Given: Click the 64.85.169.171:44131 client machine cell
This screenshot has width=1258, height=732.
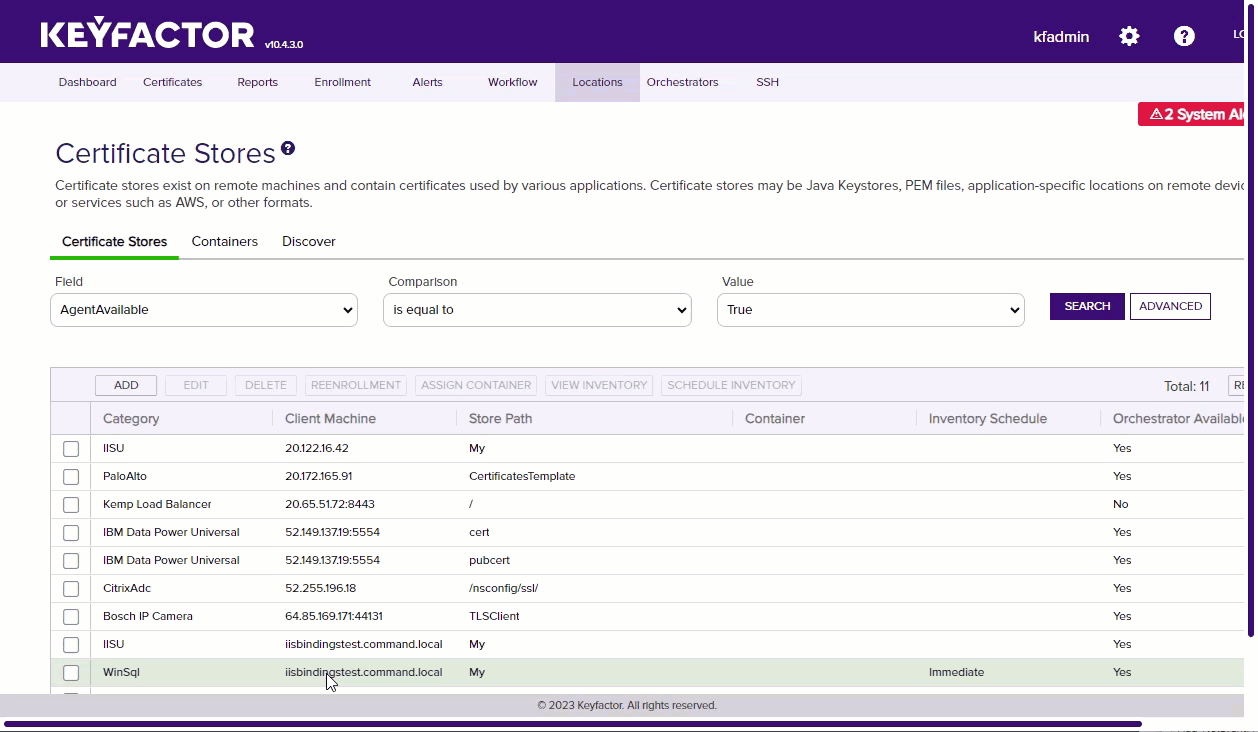Looking at the screenshot, I should (333, 616).
